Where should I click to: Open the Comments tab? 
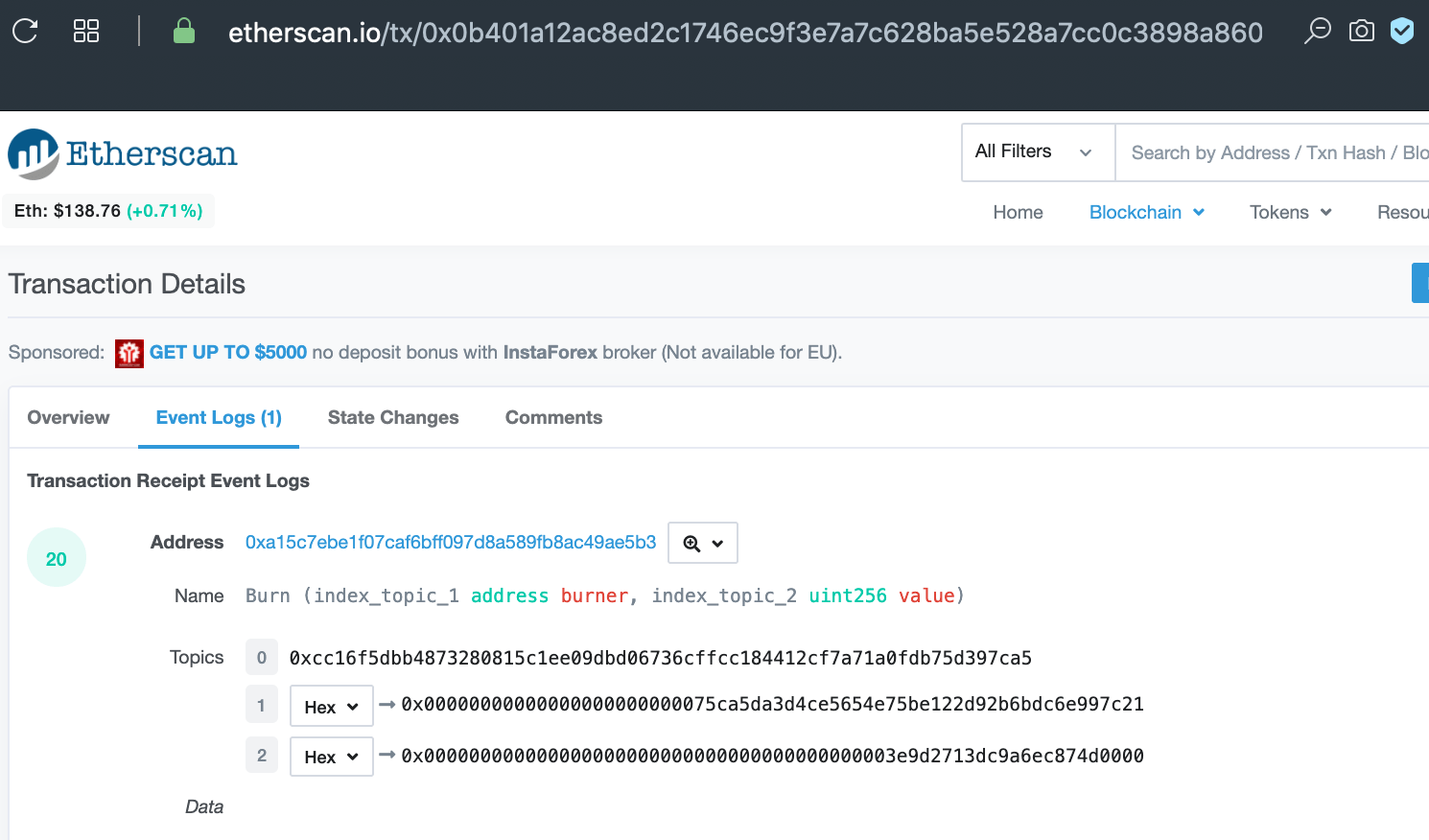(x=553, y=418)
